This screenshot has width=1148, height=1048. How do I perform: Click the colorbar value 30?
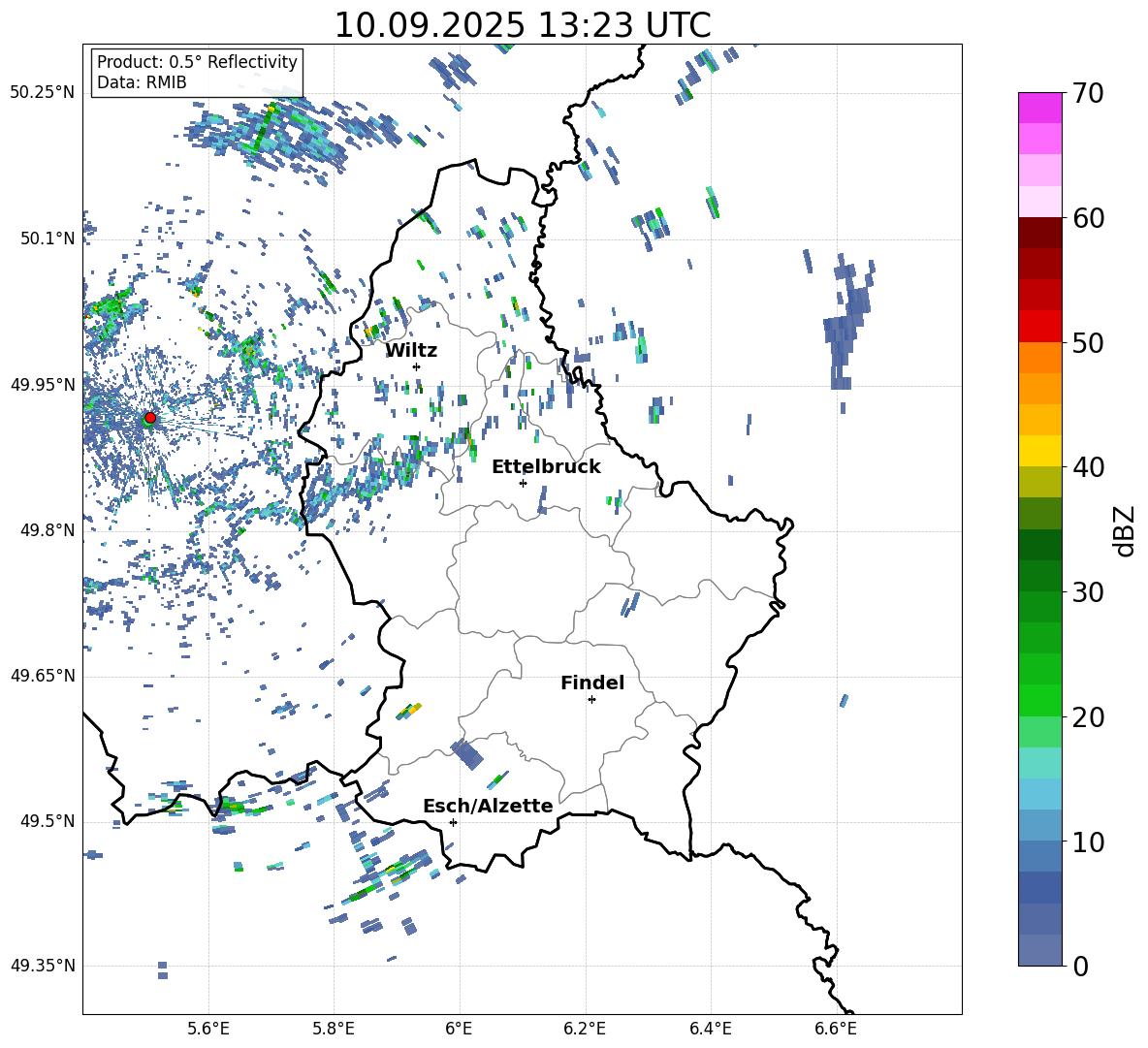1088,592
